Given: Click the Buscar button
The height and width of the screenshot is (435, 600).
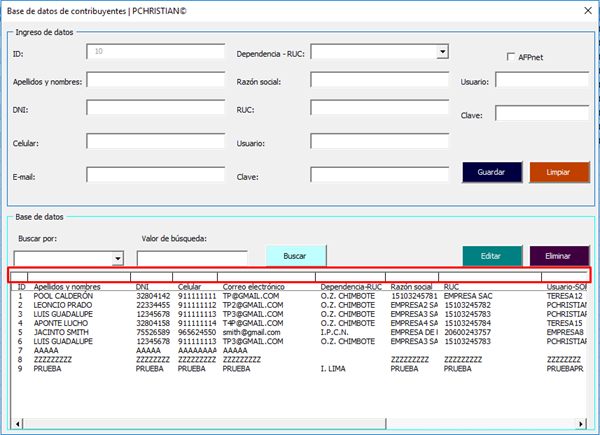Looking at the screenshot, I should tap(295, 256).
